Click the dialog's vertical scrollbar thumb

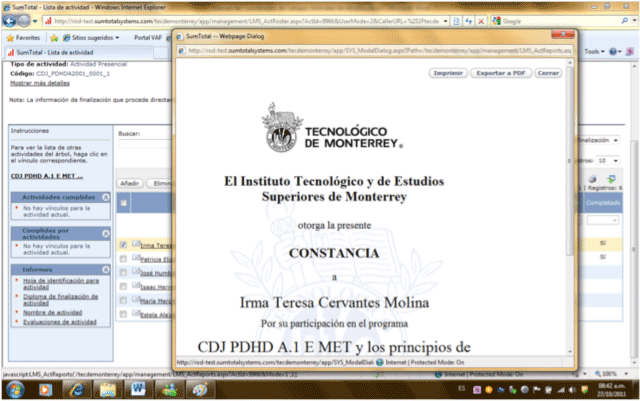pyautogui.click(x=569, y=161)
